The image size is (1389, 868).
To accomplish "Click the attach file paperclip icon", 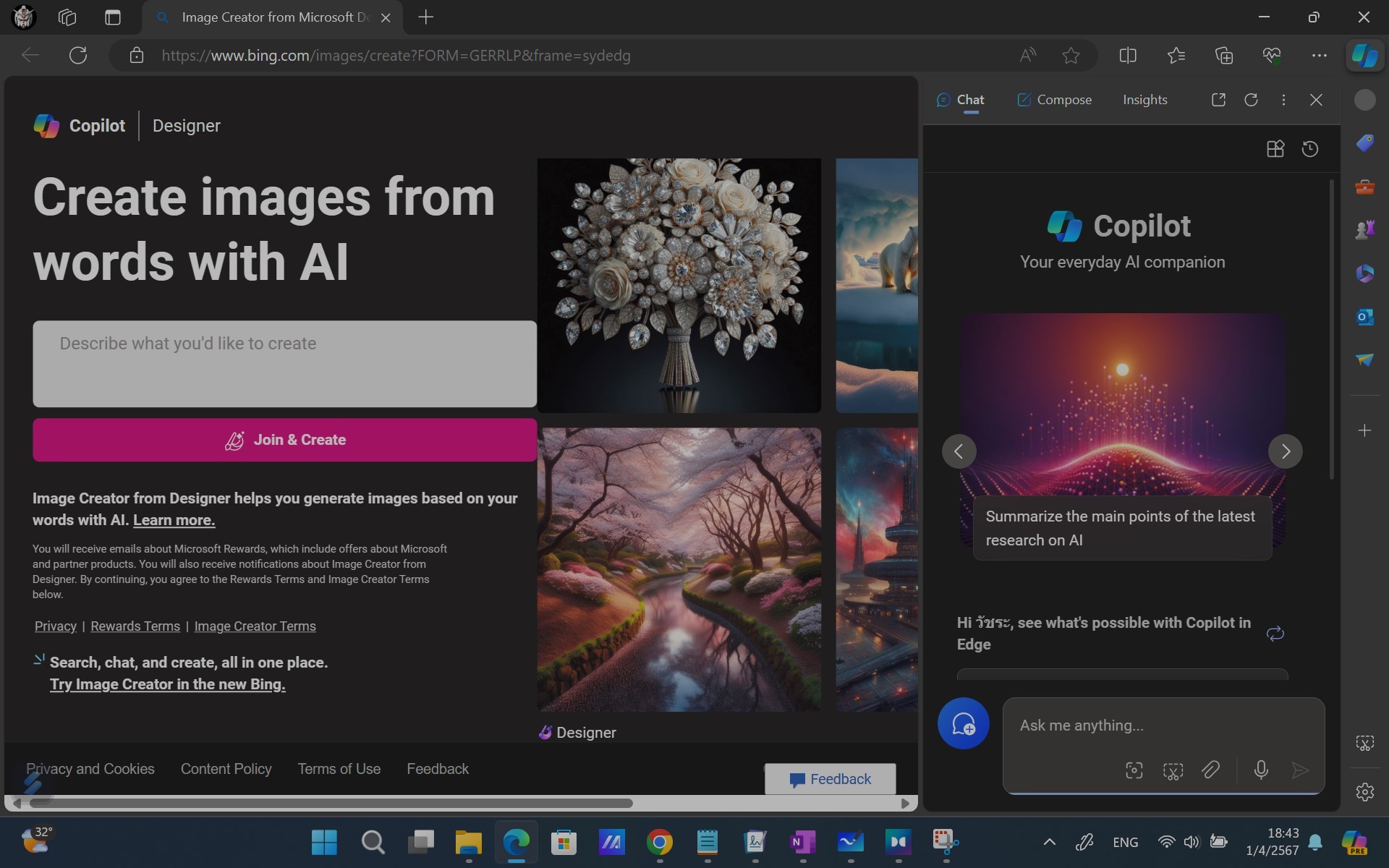I will pyautogui.click(x=1210, y=770).
